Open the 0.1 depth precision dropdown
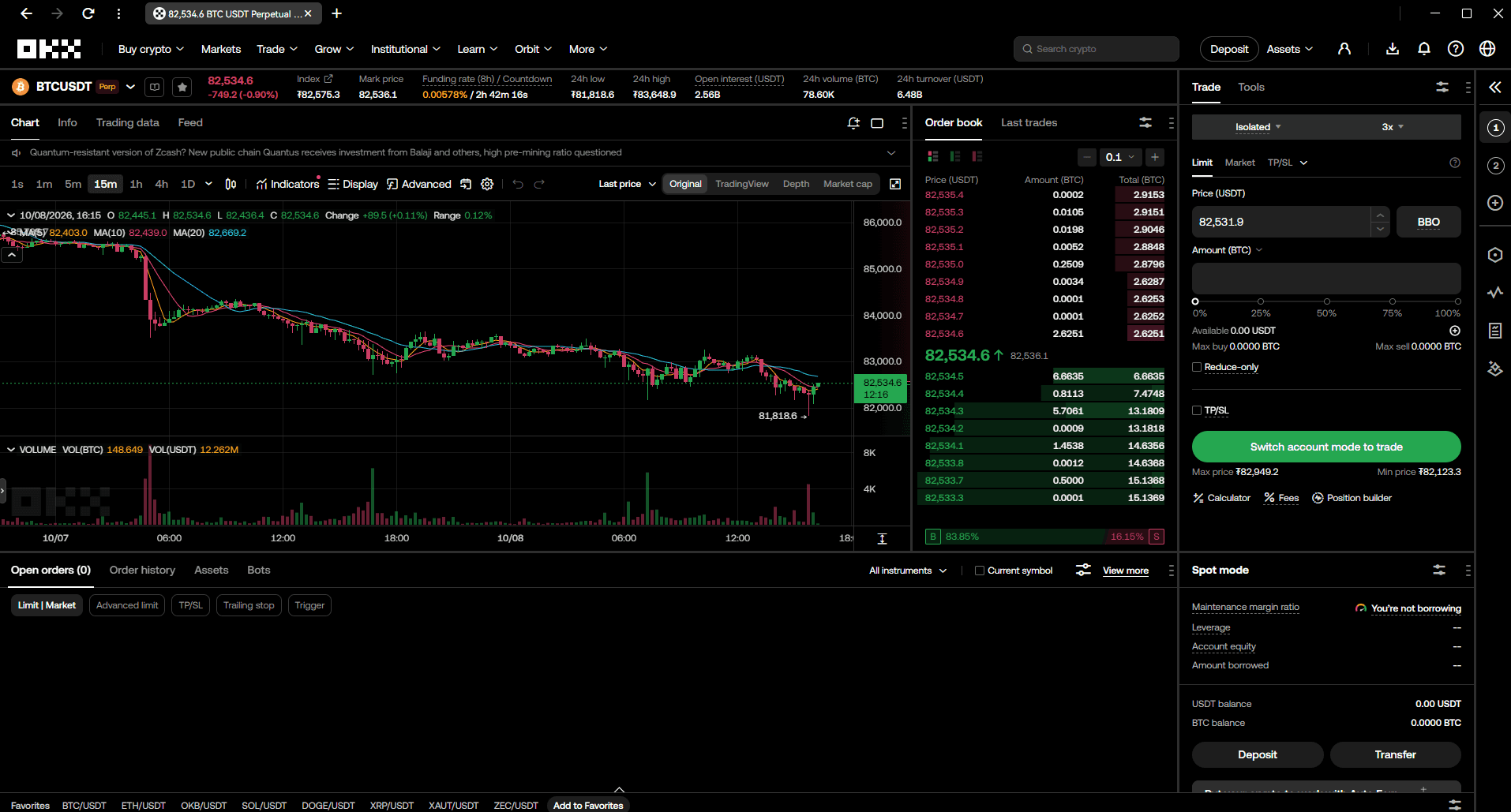 coord(1120,157)
